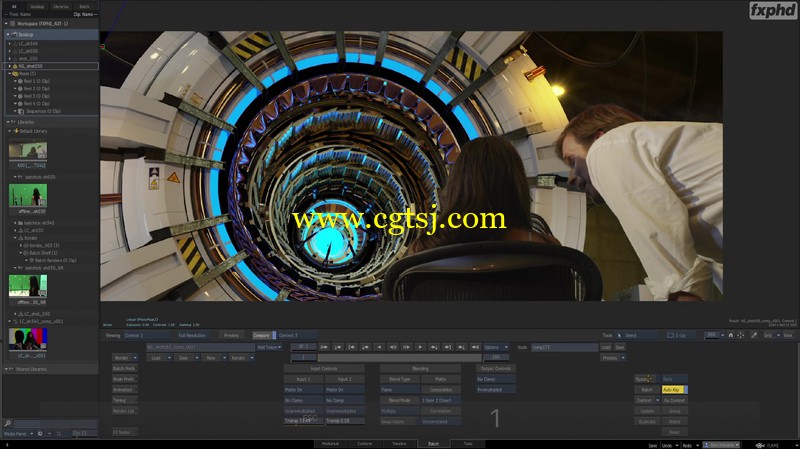800x449 pixels.
Task: Select the All tab in Media Panel
Action: (x=14, y=7)
